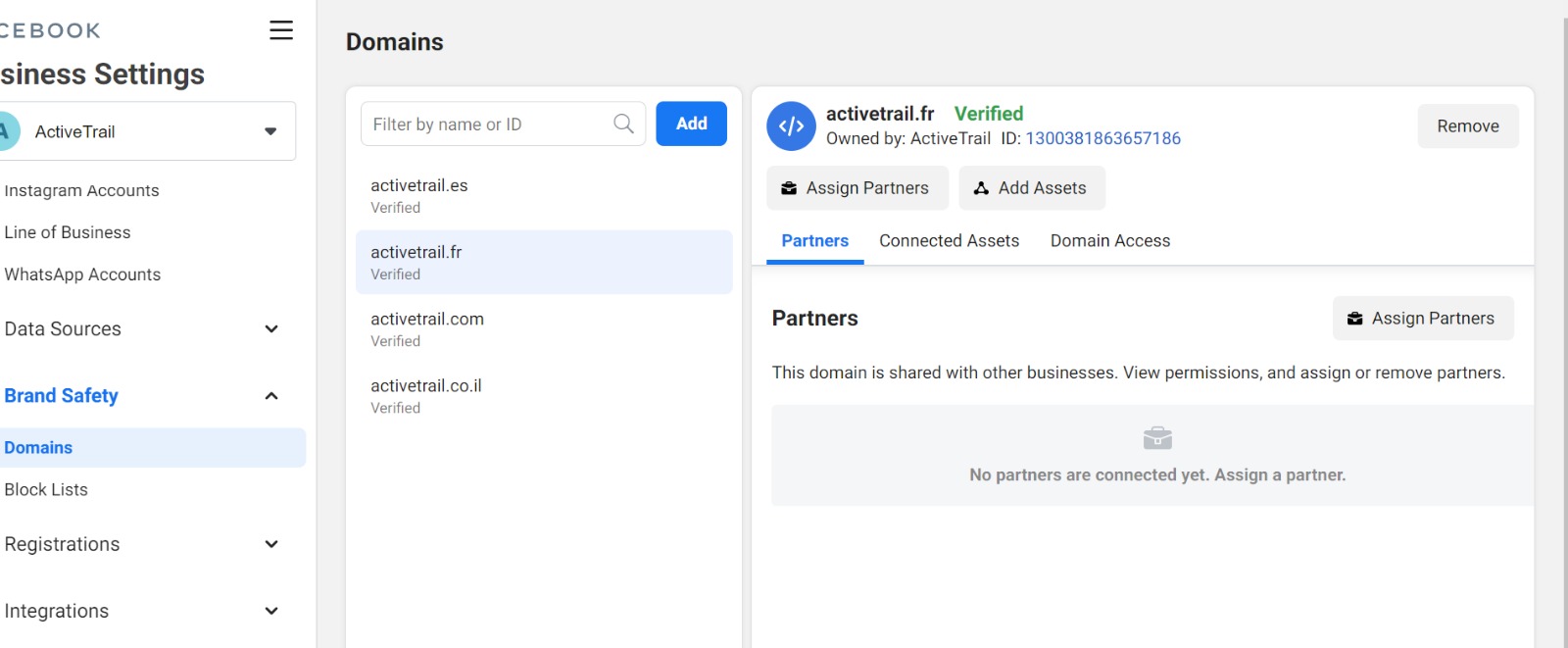Click the Owned by: ActiveTrail text

908,138
